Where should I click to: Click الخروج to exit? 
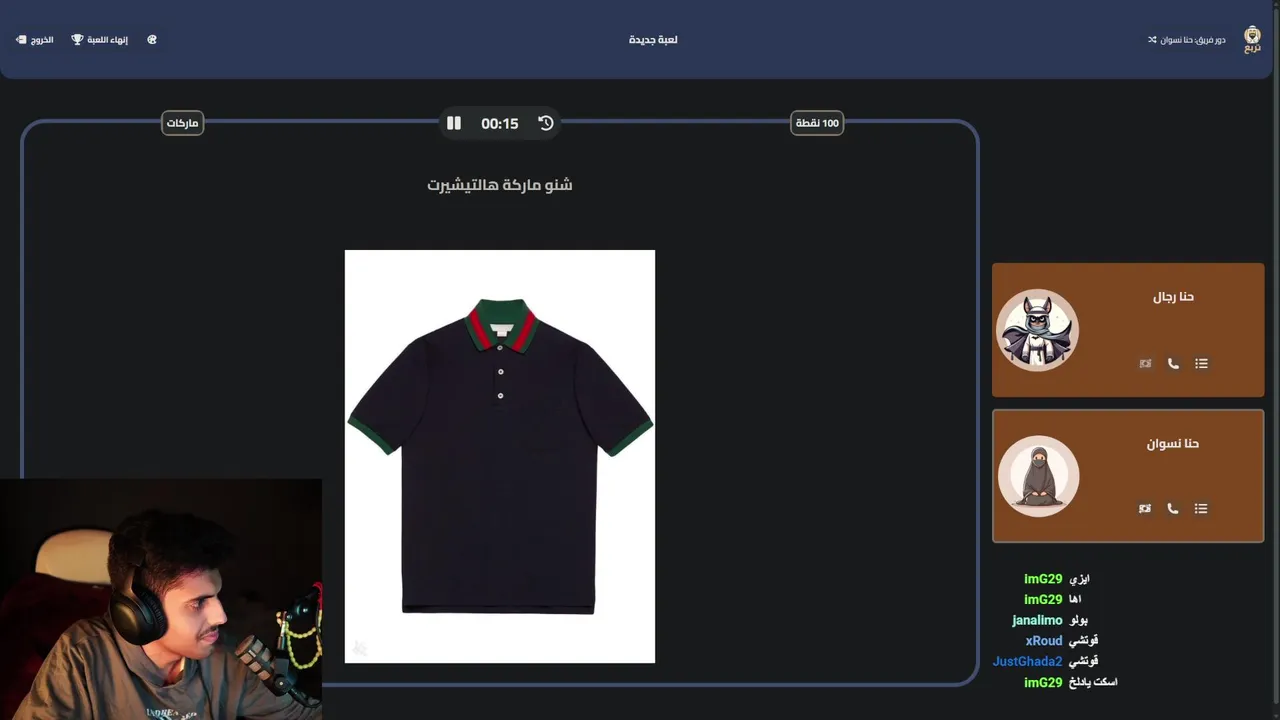tap(35, 40)
